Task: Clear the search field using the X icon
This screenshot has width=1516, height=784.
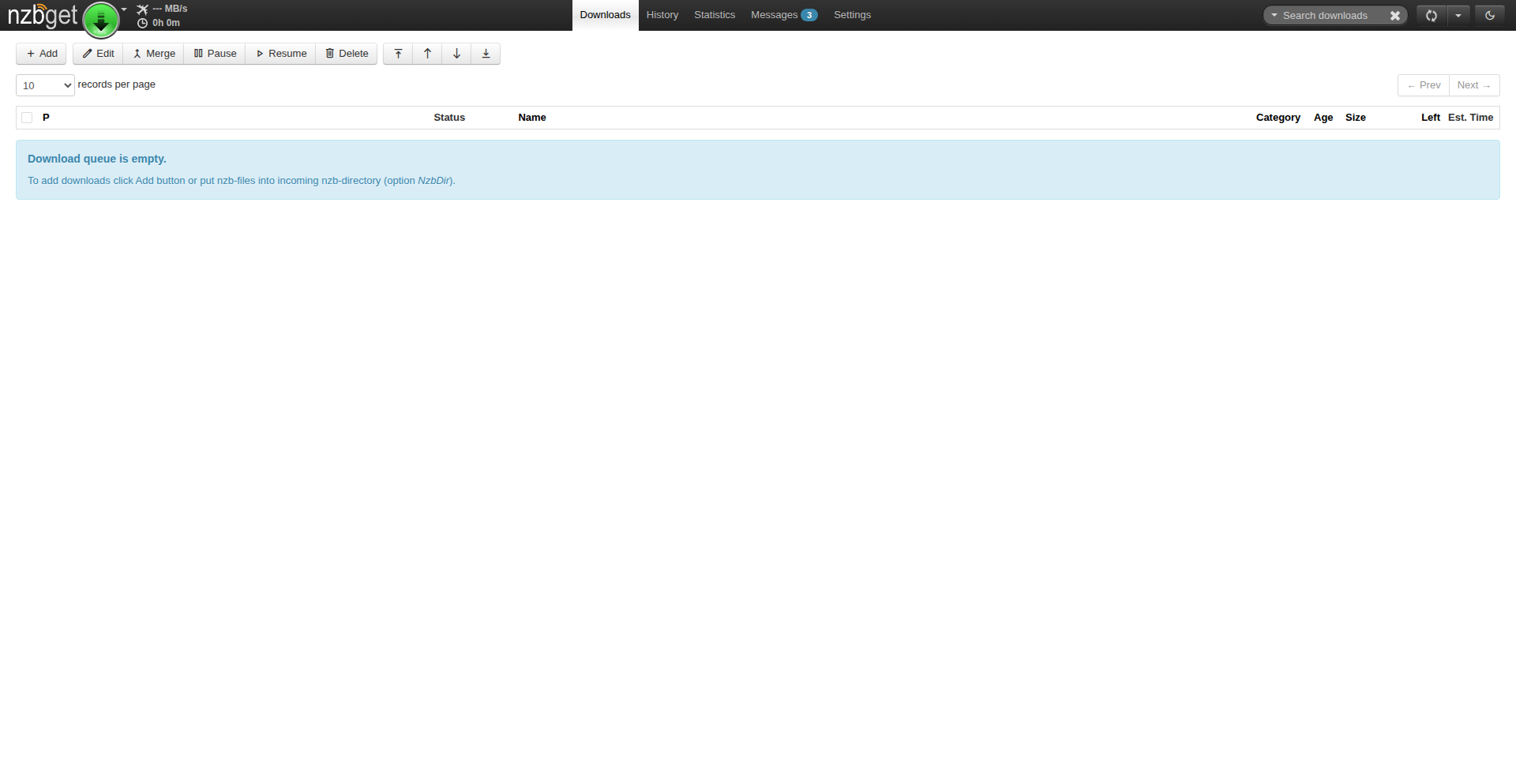Action: [x=1395, y=15]
